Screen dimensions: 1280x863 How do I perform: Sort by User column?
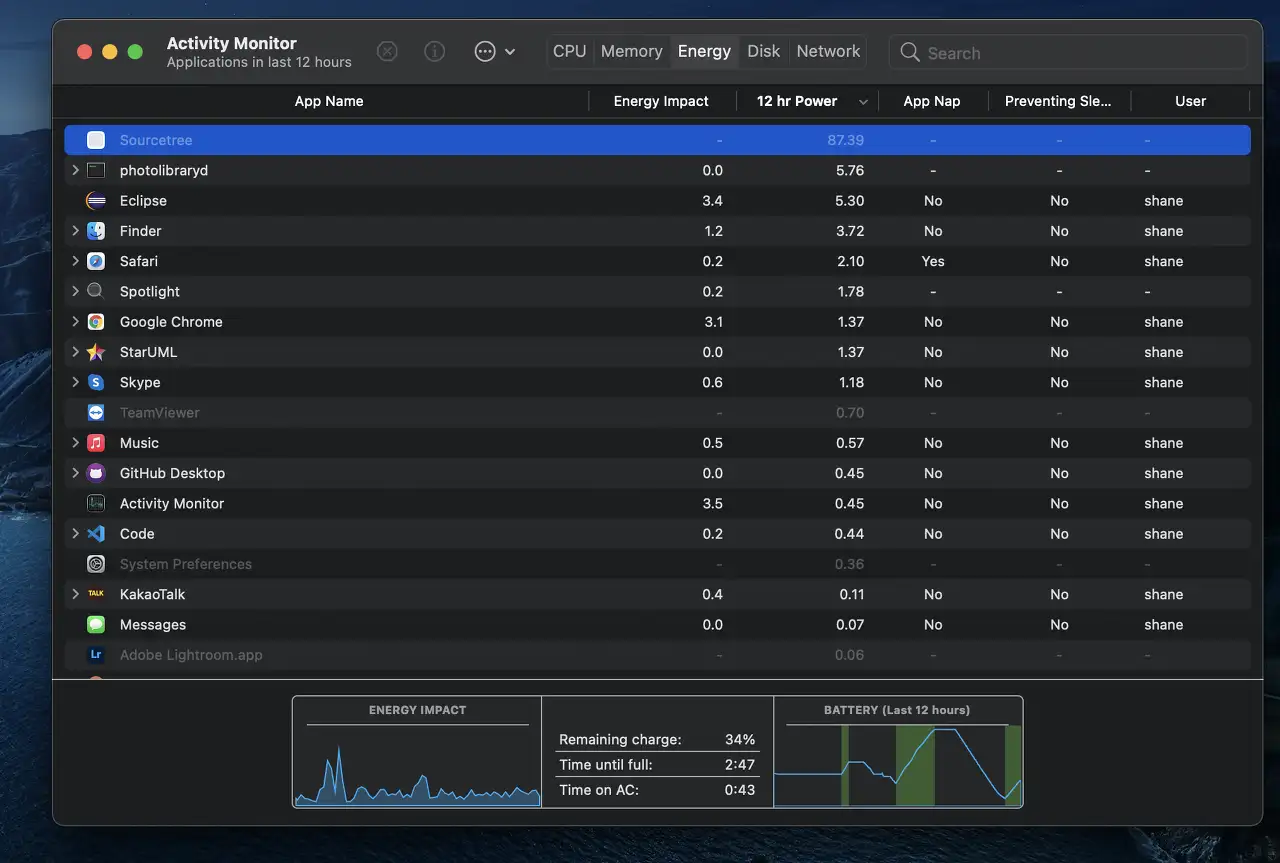1190,101
